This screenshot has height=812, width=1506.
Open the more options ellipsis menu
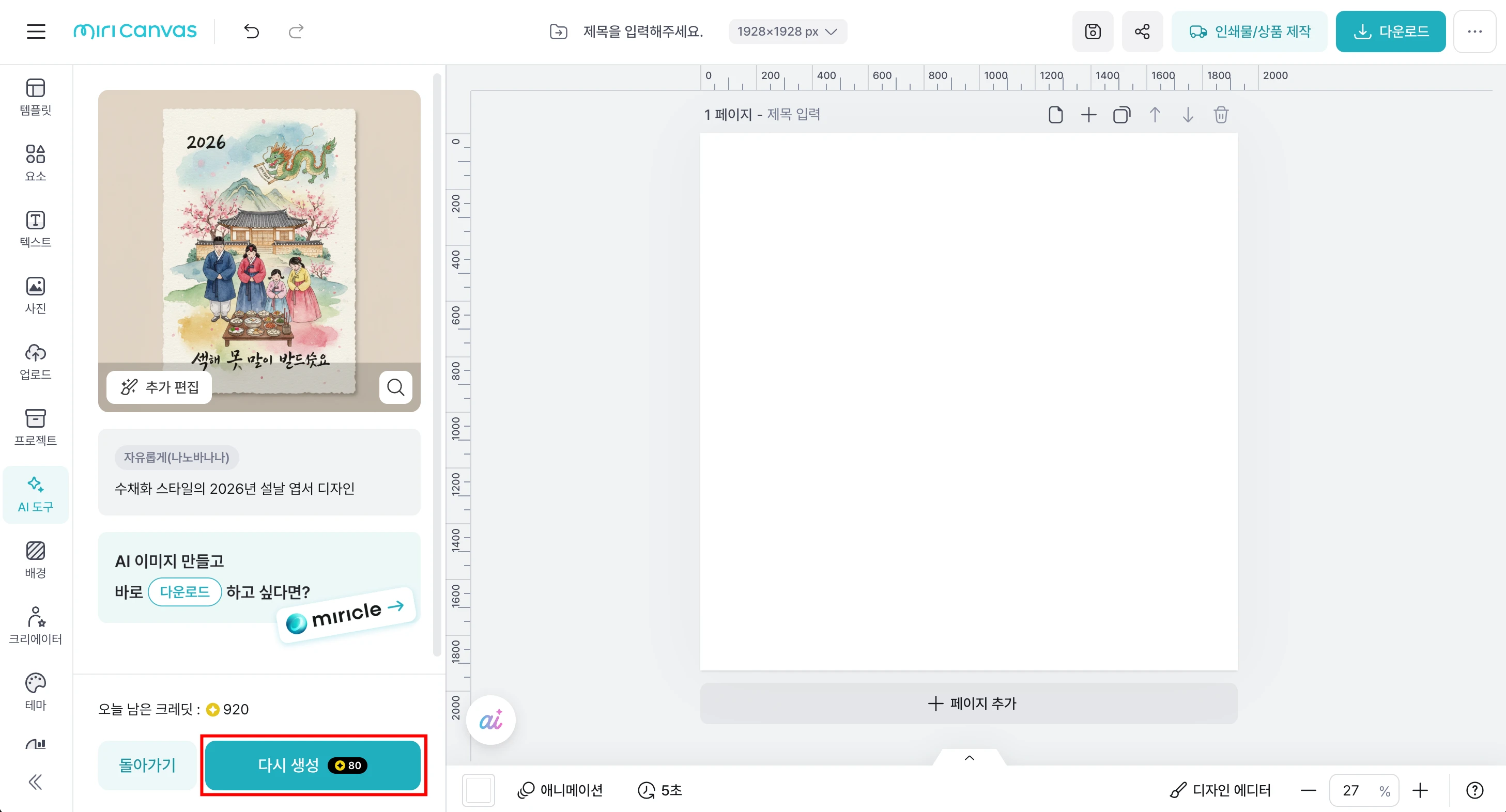(1474, 32)
